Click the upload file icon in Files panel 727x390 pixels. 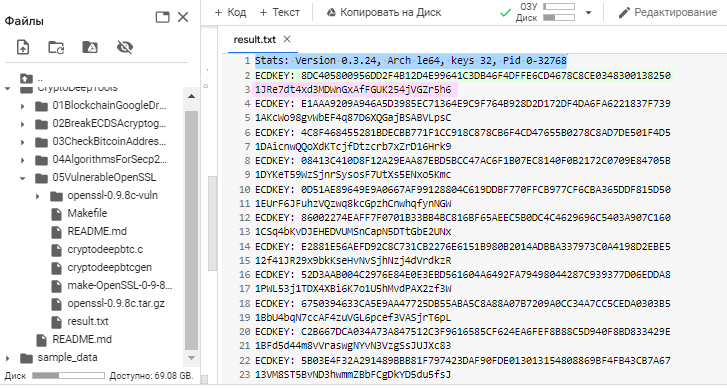click(23, 47)
